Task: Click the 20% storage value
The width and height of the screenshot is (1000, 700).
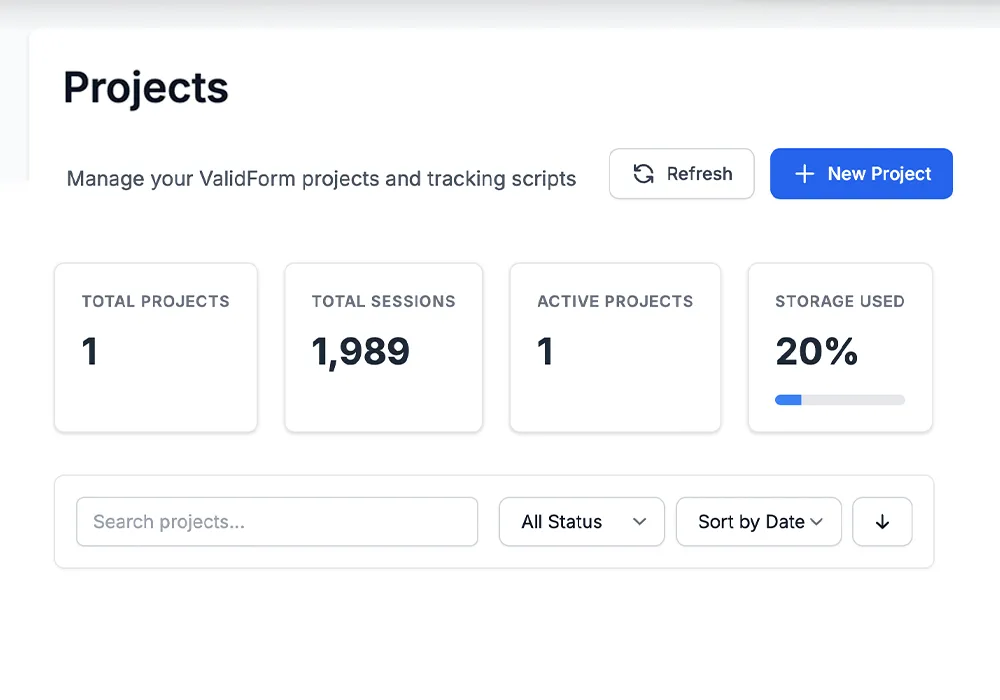Action: [x=816, y=351]
